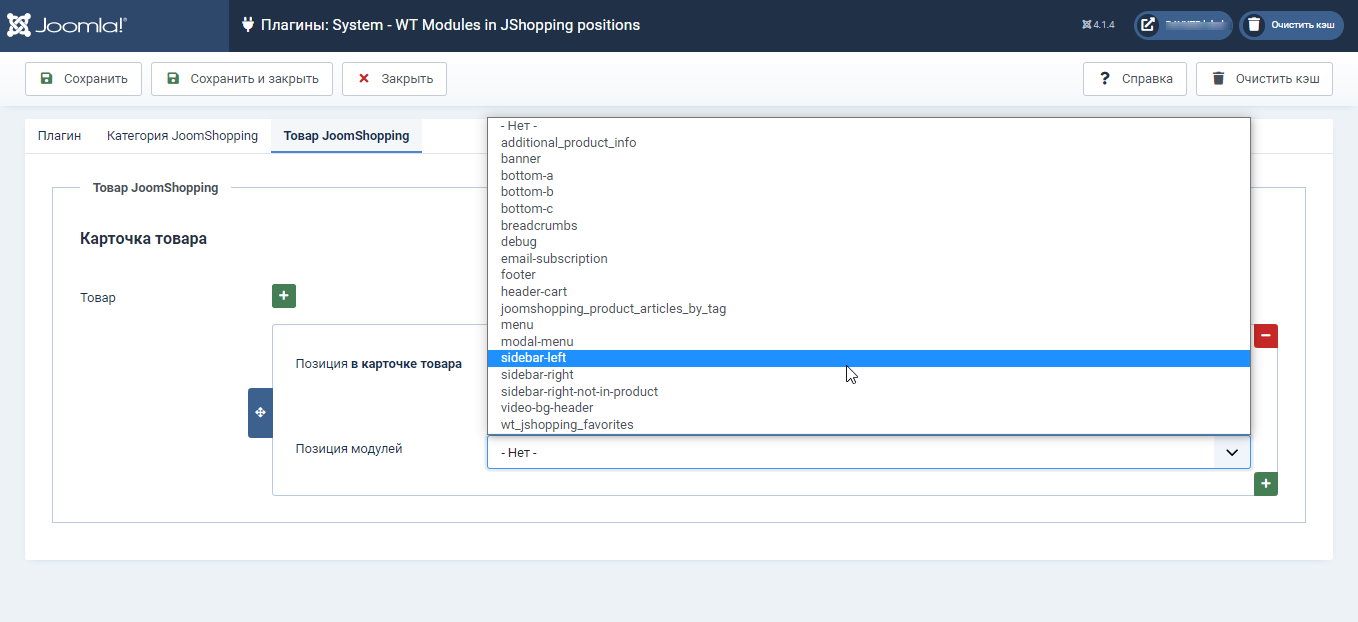Screen dimensions: 1358x622
Task: Open the site preview button in the header
Action: coord(1183,25)
